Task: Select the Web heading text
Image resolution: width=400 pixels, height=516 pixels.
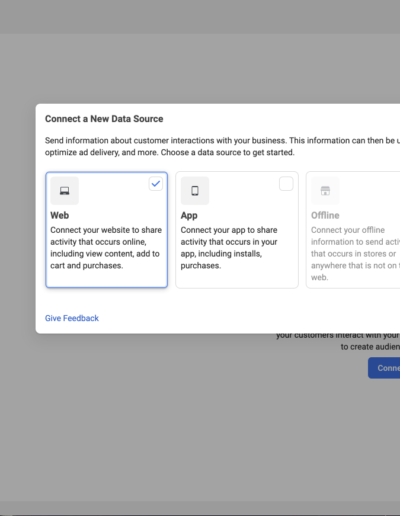Action: coord(60,215)
